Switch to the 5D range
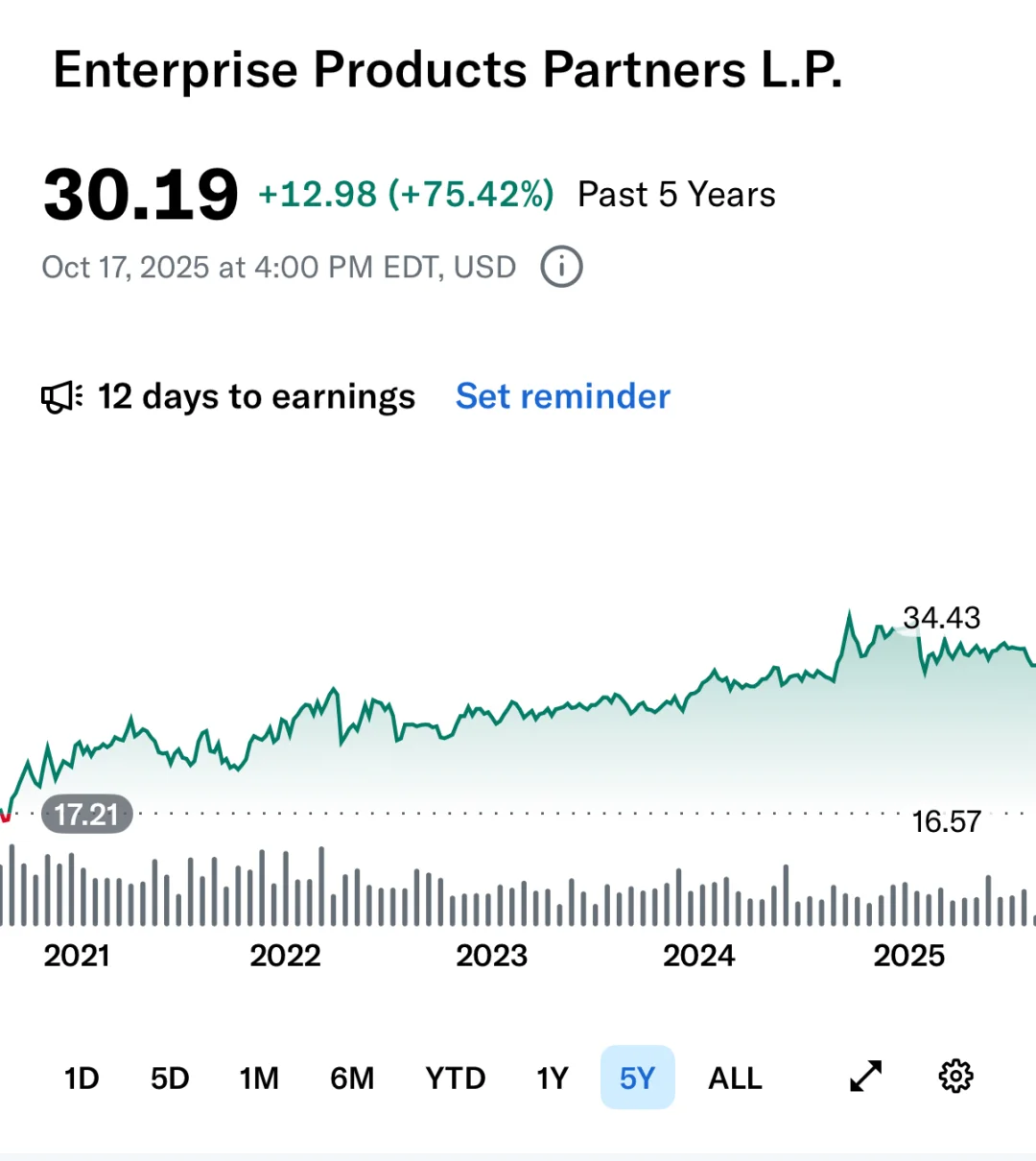 170,1078
